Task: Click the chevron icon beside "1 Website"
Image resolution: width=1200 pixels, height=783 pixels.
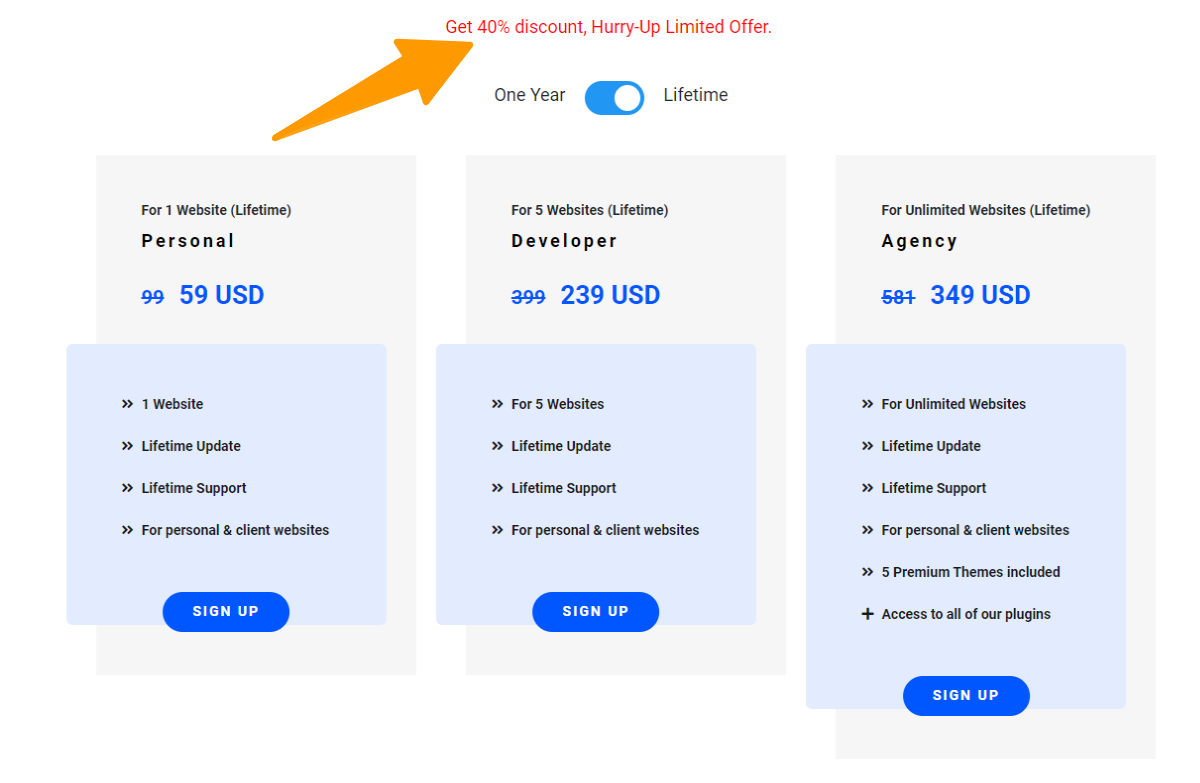Action: point(127,404)
